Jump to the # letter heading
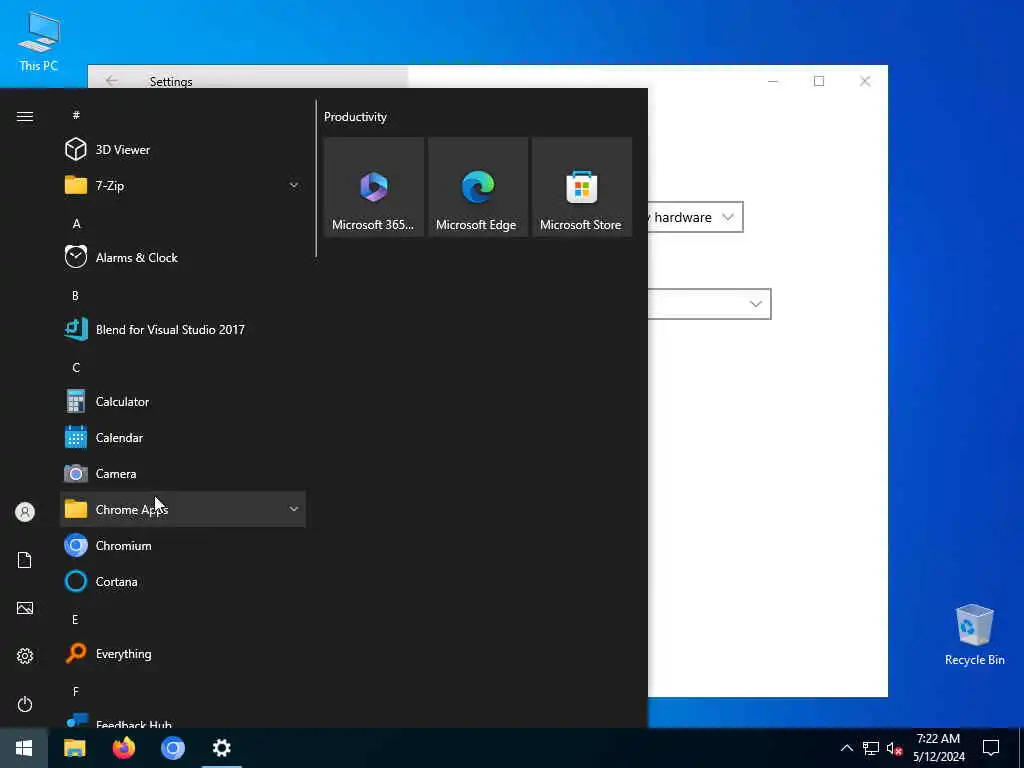This screenshot has width=1024, height=768. [76, 115]
